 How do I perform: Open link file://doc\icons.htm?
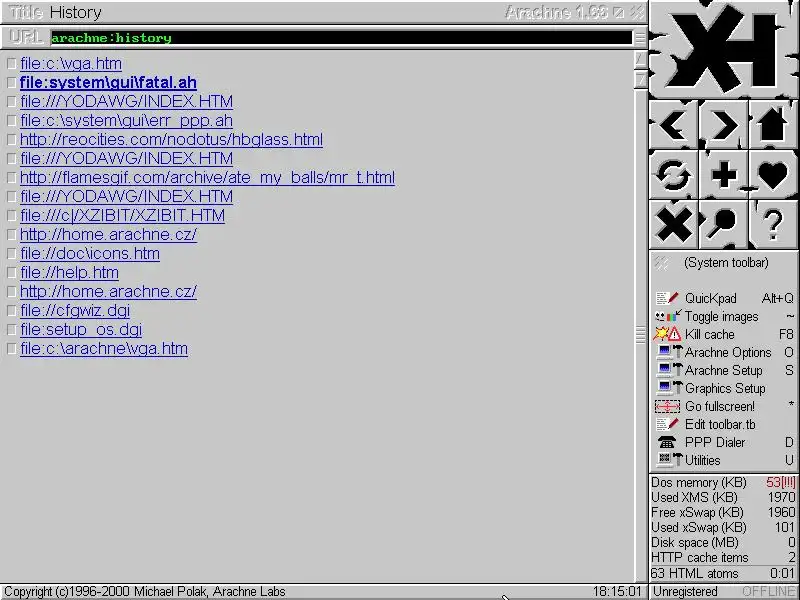90,254
